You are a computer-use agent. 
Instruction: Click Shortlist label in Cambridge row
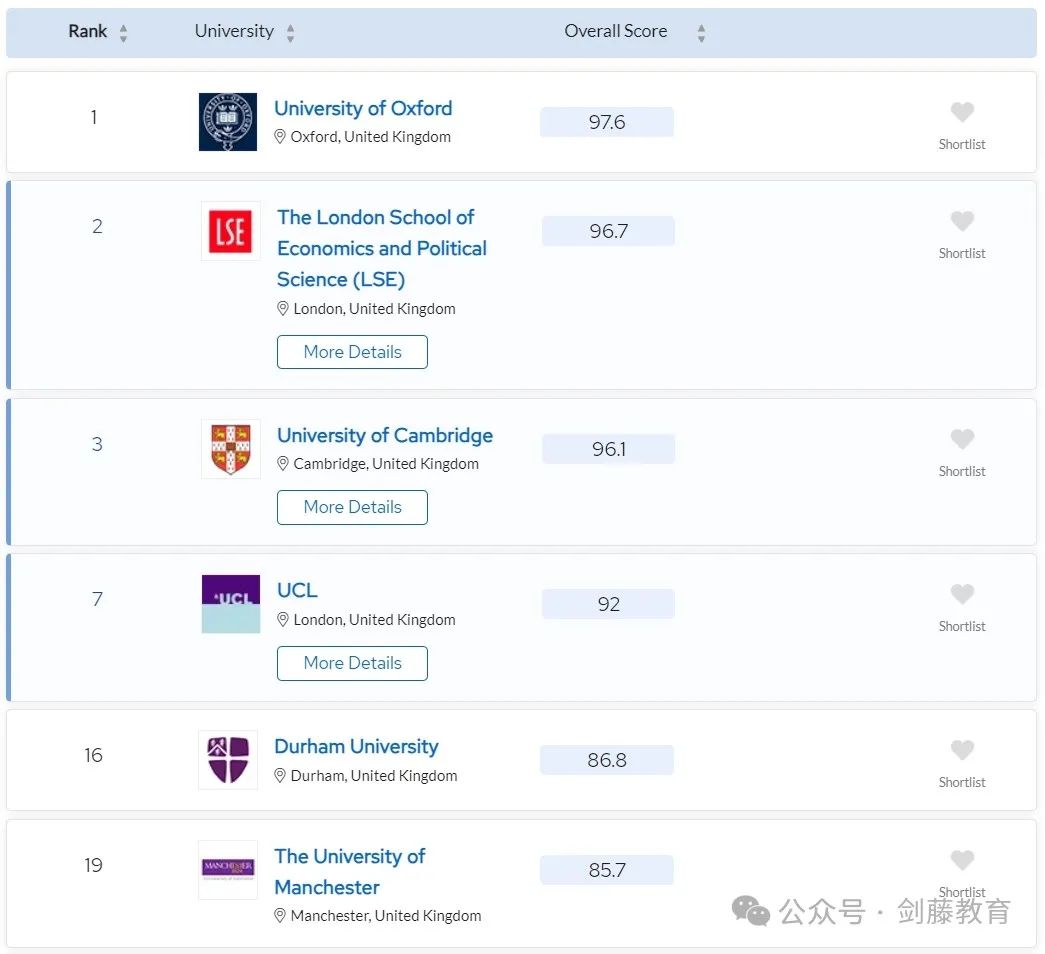click(962, 471)
